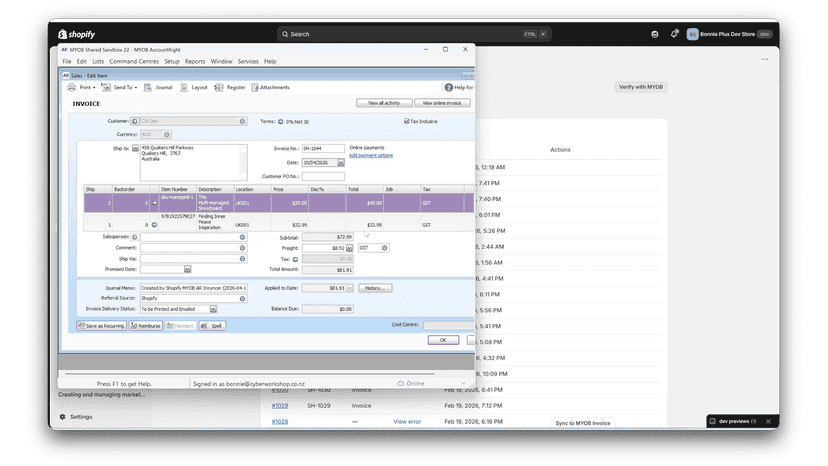Click the Reimburse button
This screenshot has height=466, width=828.
tap(146, 326)
